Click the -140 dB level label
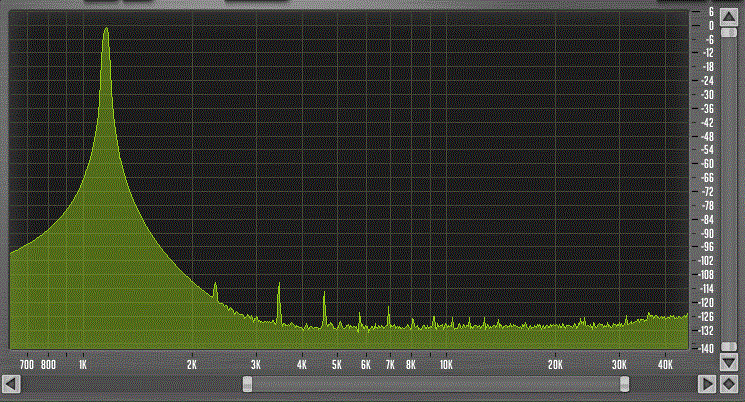745x402 pixels. pyautogui.click(x=706, y=349)
